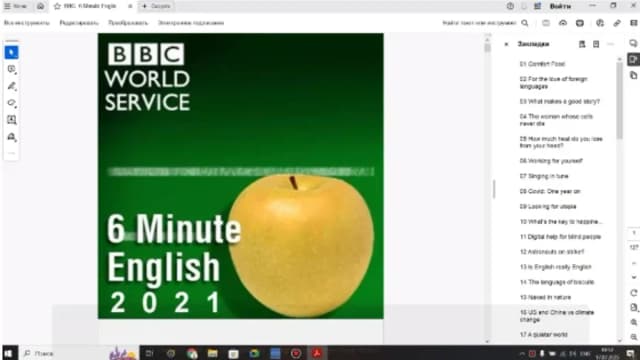The height and width of the screenshot is (360, 640).
Task: Go to previous page arrow in right rail
Action: (633, 263)
